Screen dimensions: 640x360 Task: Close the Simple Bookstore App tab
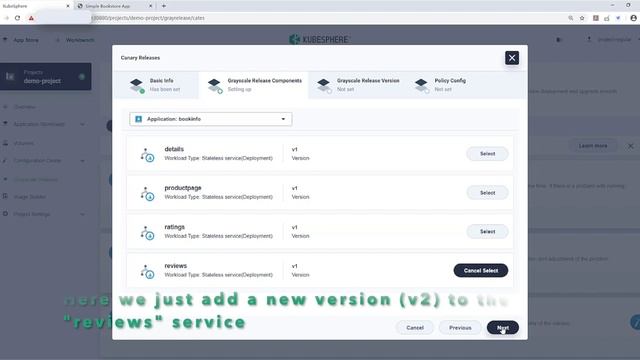(150, 6)
